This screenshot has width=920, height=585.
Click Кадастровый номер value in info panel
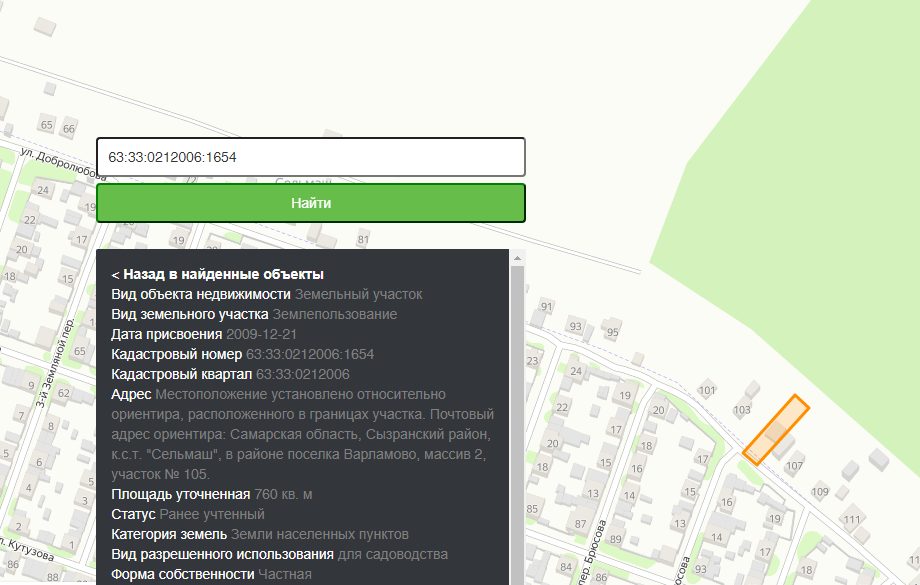point(310,354)
